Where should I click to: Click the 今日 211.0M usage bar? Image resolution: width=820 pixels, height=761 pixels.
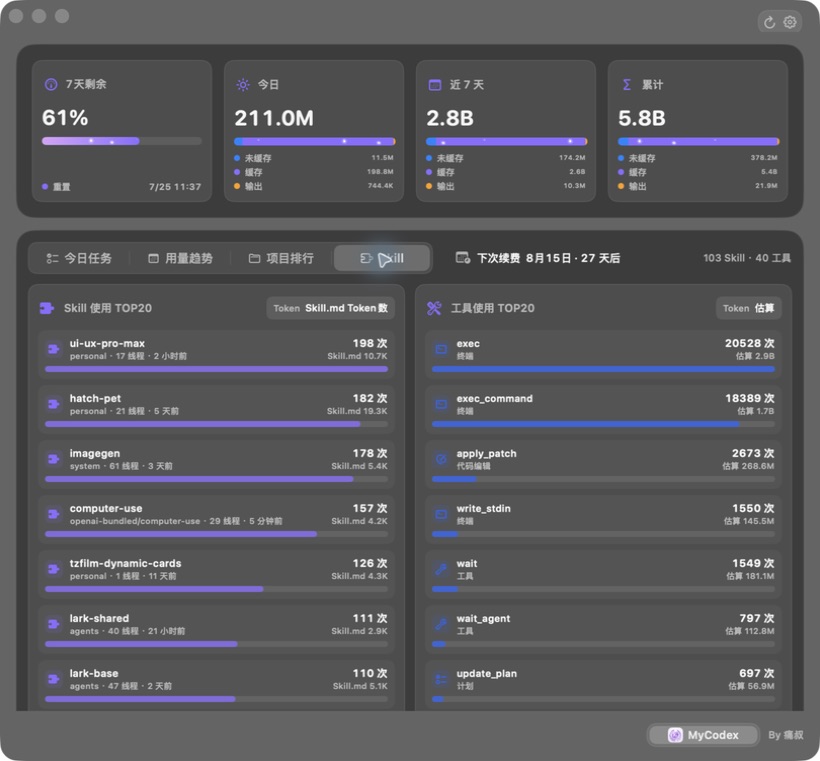point(314,141)
